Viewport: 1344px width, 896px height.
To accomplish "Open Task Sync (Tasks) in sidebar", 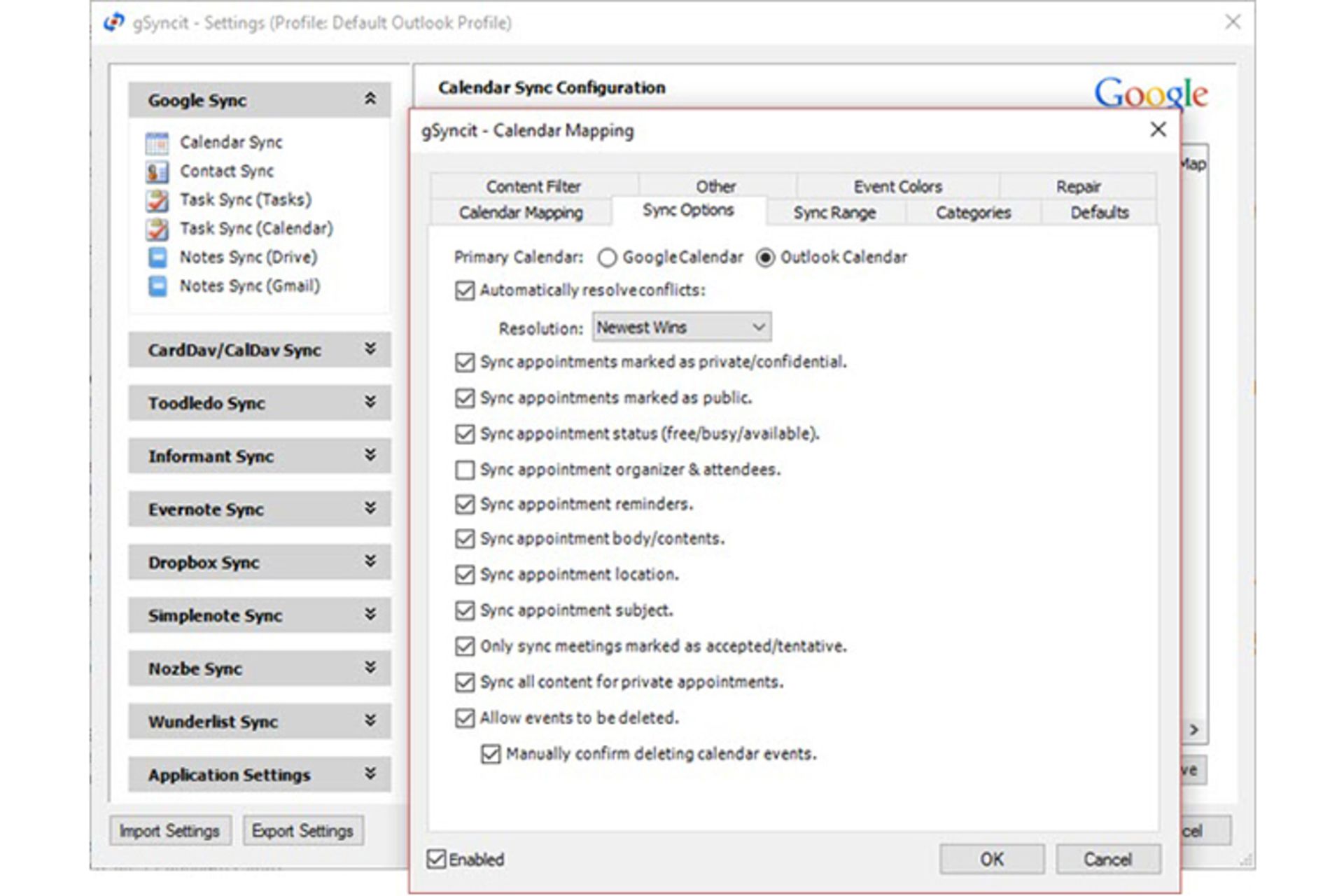I will (x=246, y=200).
